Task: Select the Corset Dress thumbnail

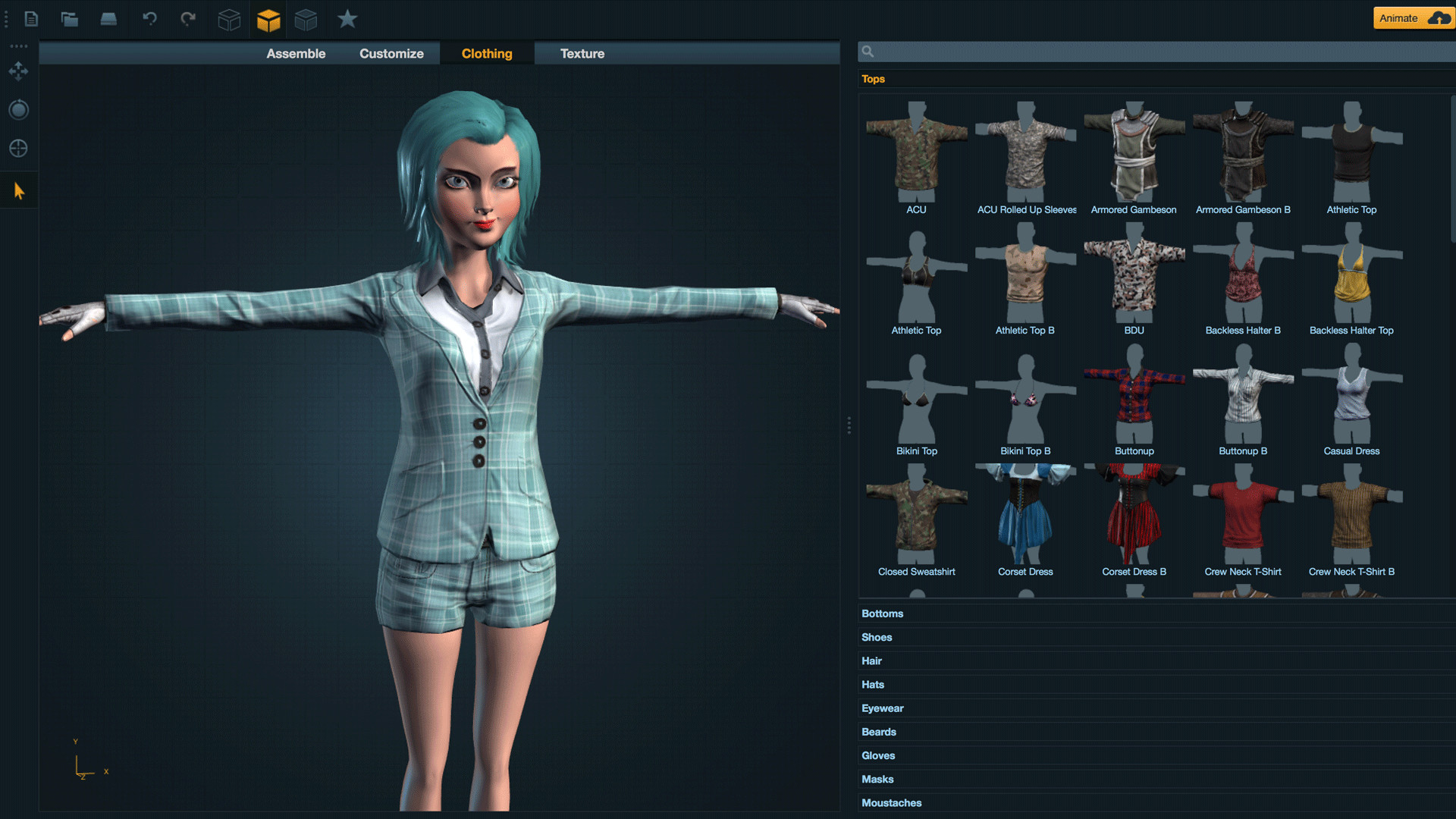Action: coord(1025,516)
